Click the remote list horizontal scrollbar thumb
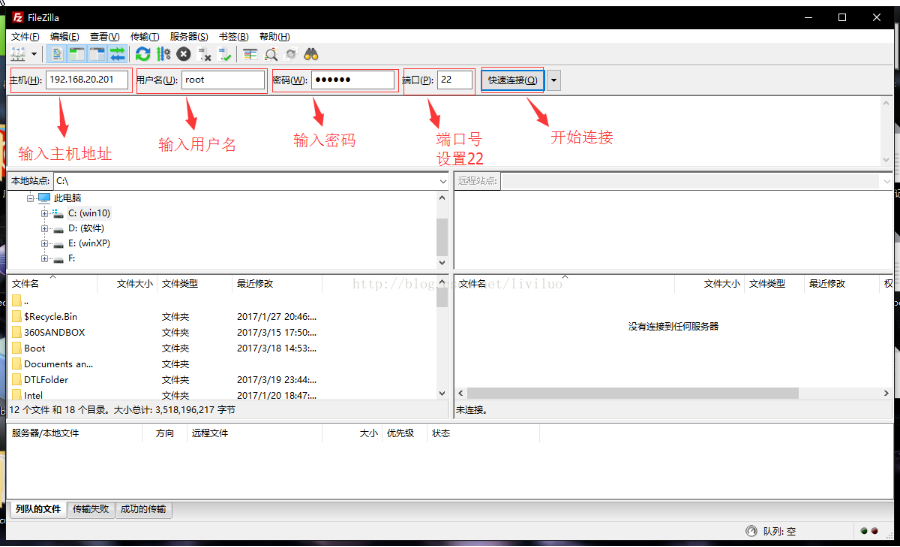 [x=633, y=393]
